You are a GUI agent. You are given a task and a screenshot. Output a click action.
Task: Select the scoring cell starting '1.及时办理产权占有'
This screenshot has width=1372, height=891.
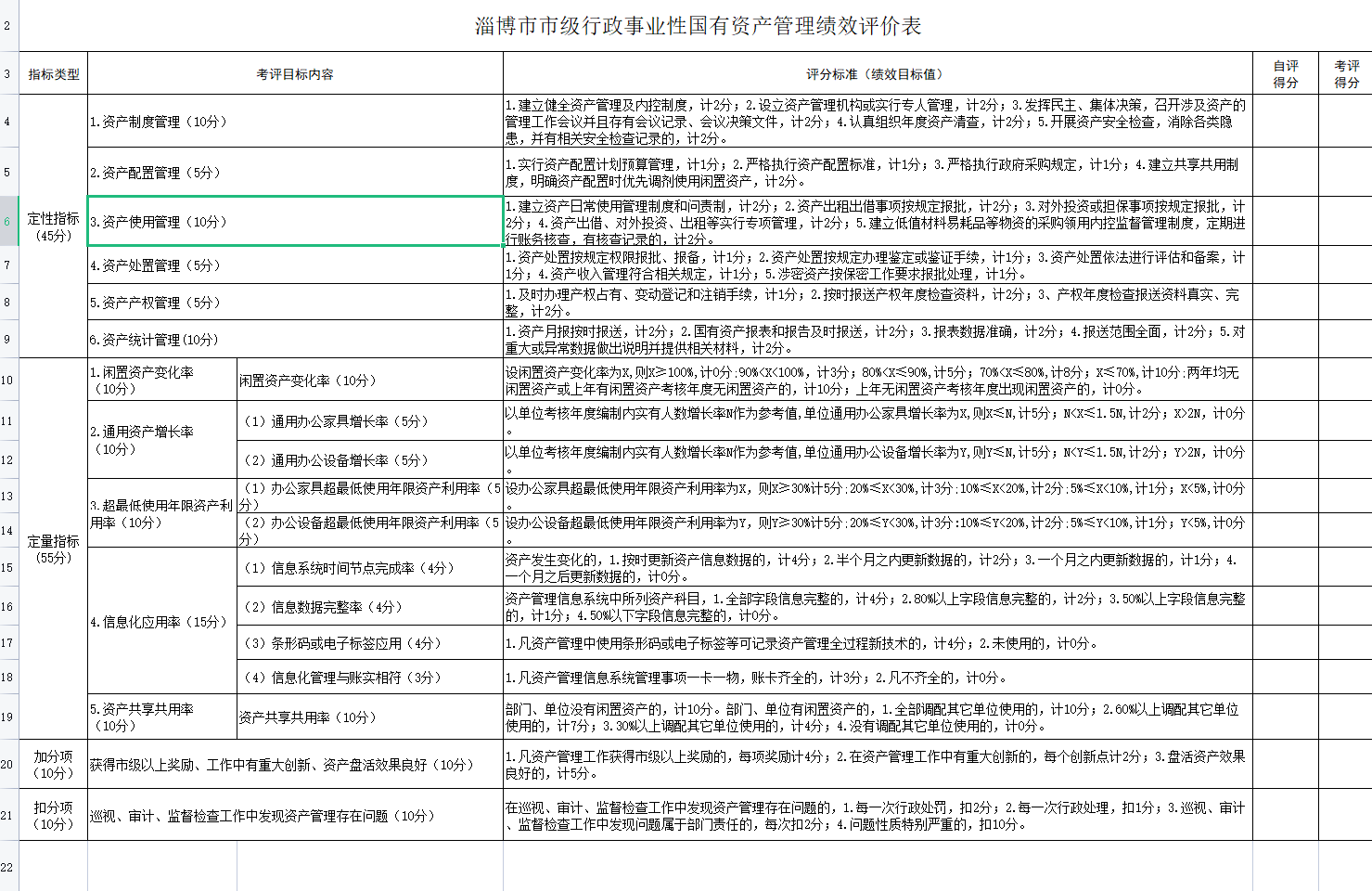tap(878, 302)
